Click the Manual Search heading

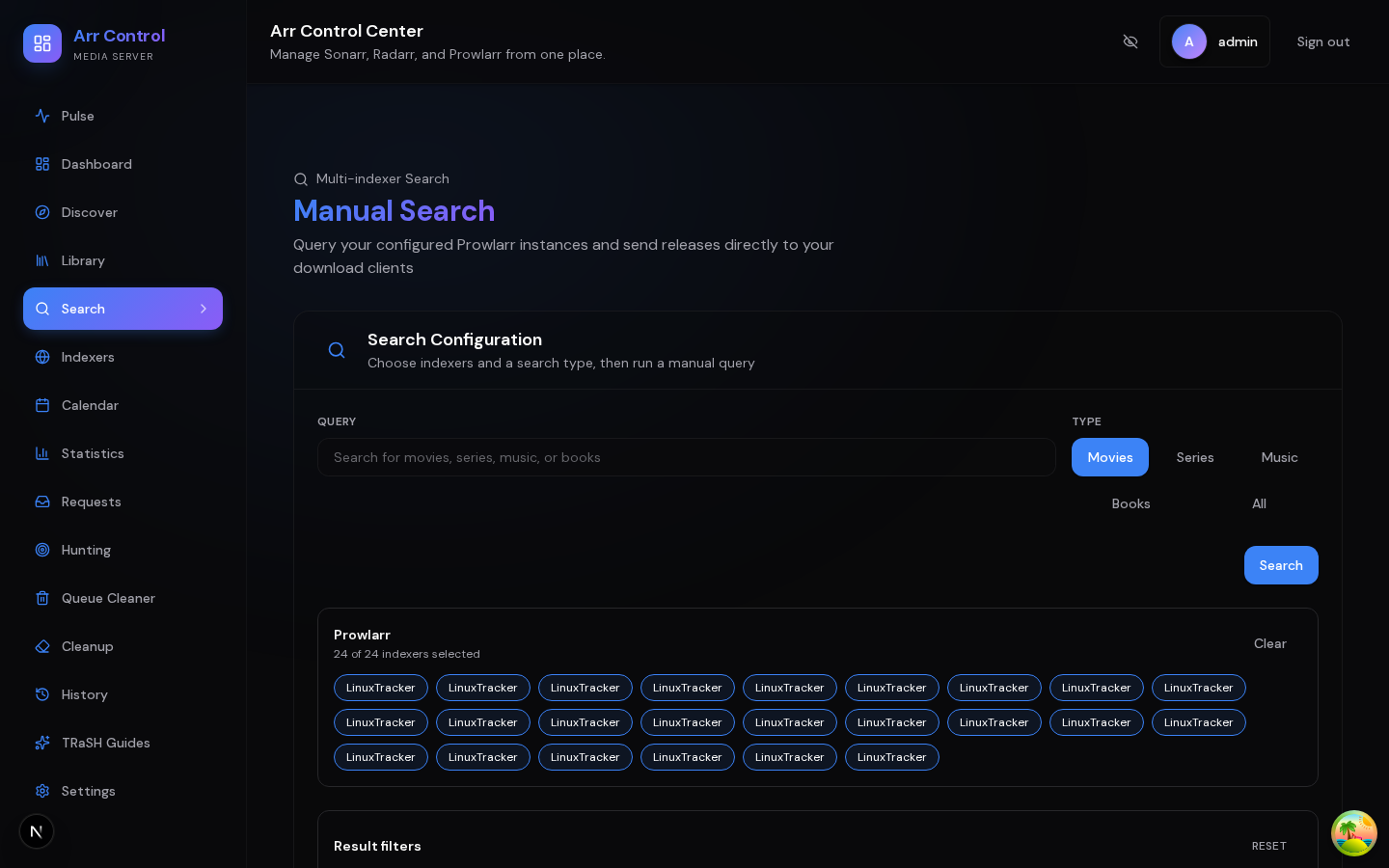click(x=394, y=211)
